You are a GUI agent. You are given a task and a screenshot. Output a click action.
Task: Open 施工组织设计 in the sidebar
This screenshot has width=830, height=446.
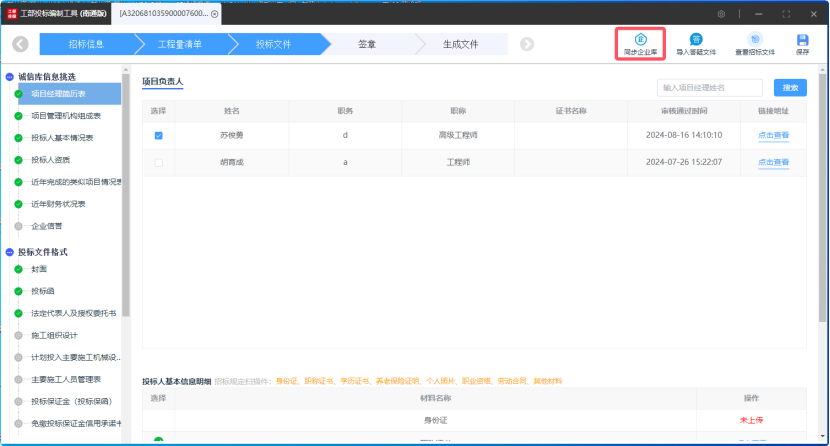tap(54, 335)
